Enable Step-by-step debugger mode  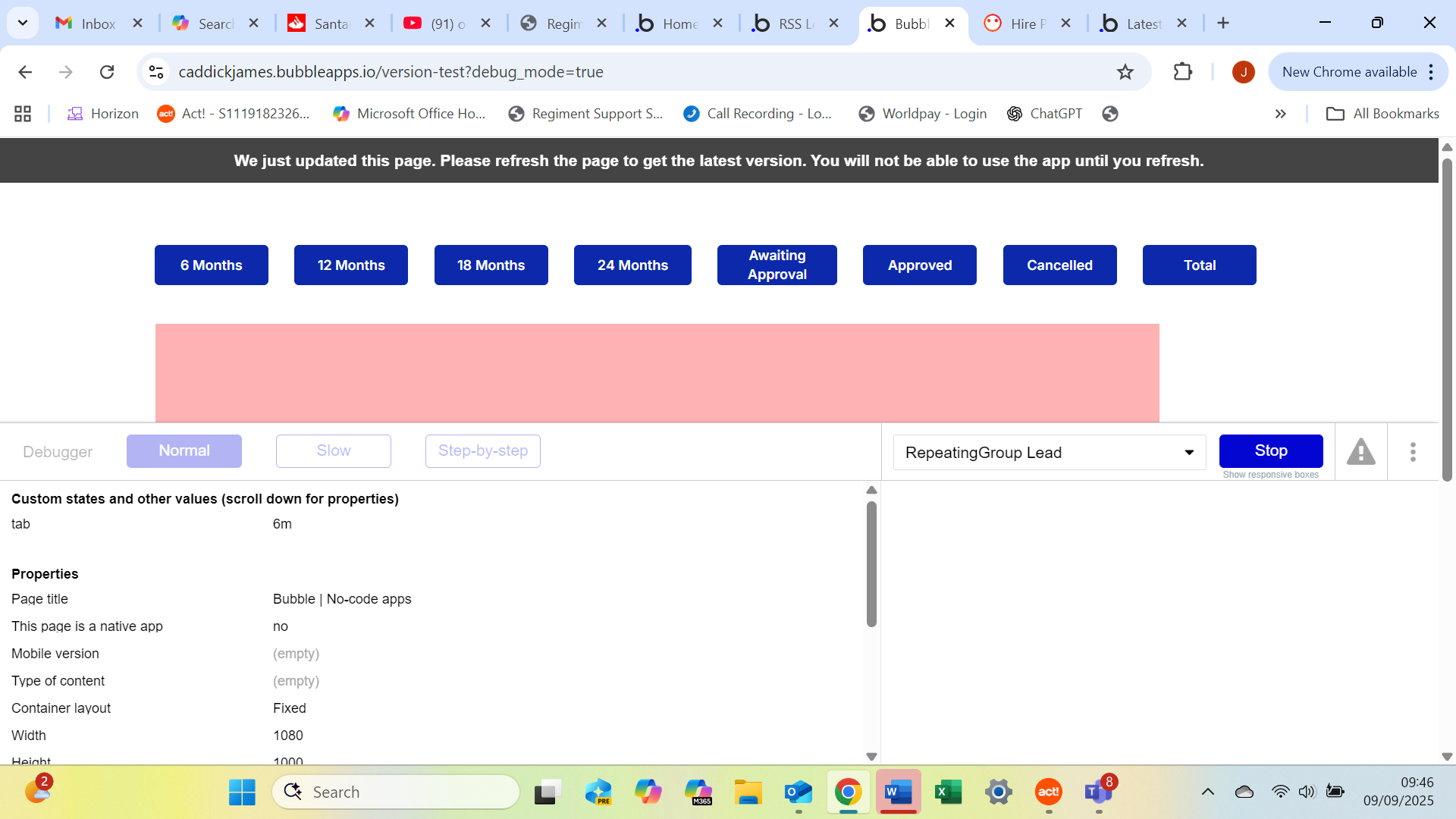(482, 451)
